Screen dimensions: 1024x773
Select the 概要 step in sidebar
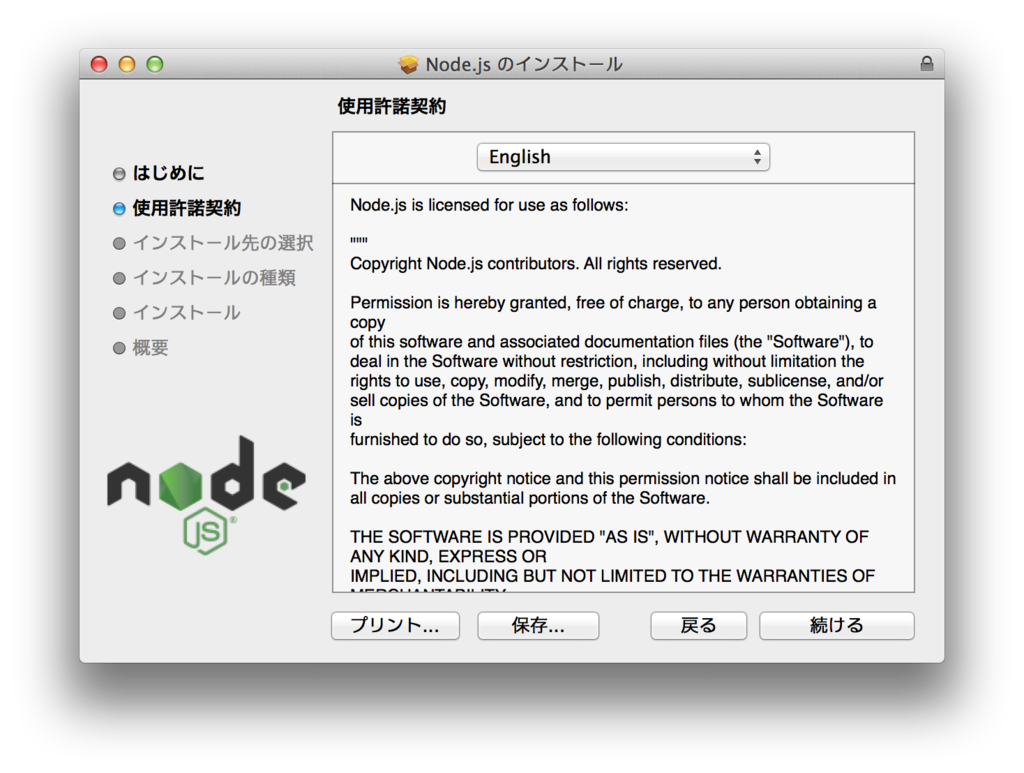click(x=150, y=348)
